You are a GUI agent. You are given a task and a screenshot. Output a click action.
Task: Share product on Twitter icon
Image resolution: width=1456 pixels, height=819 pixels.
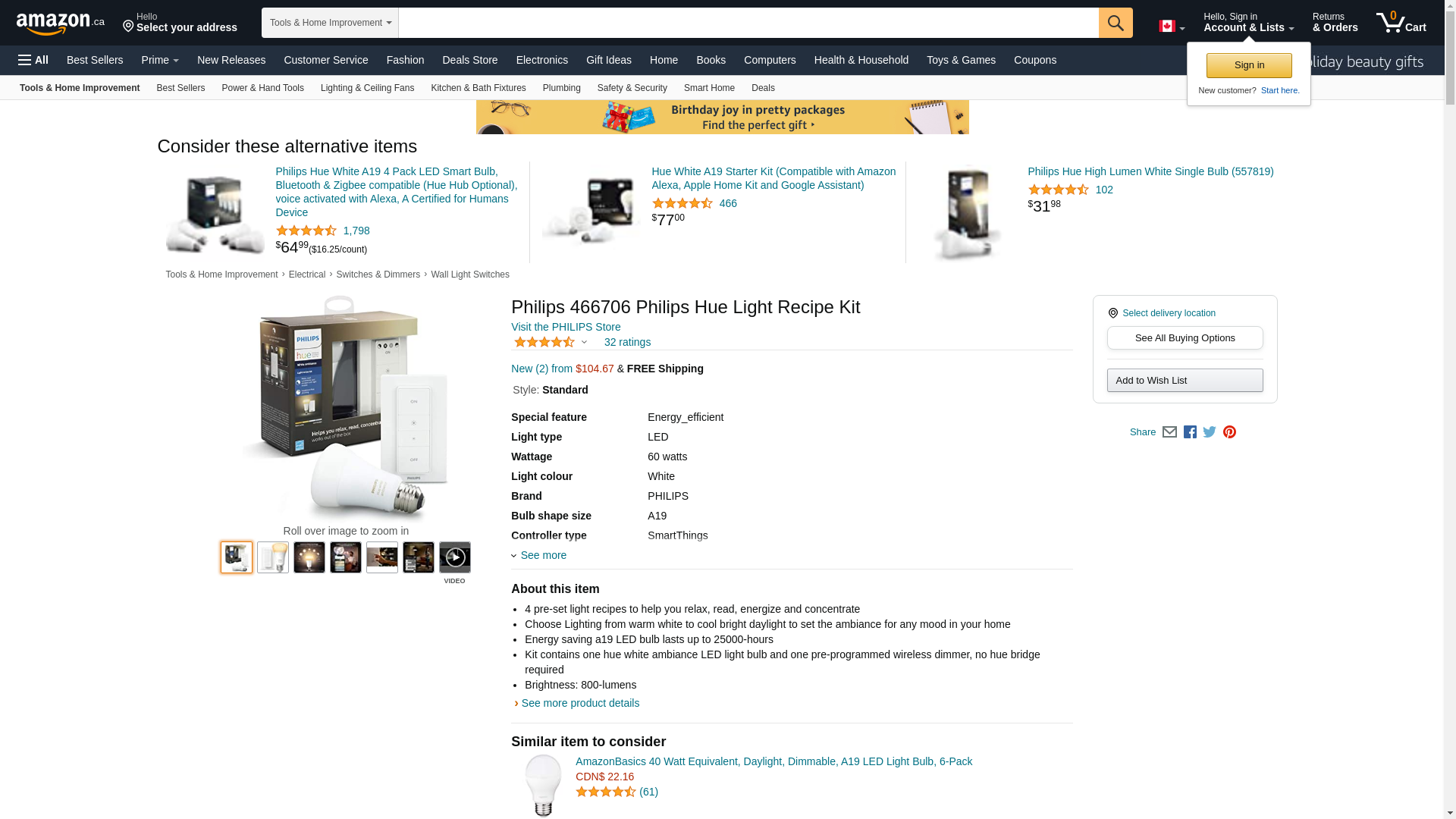click(1210, 432)
